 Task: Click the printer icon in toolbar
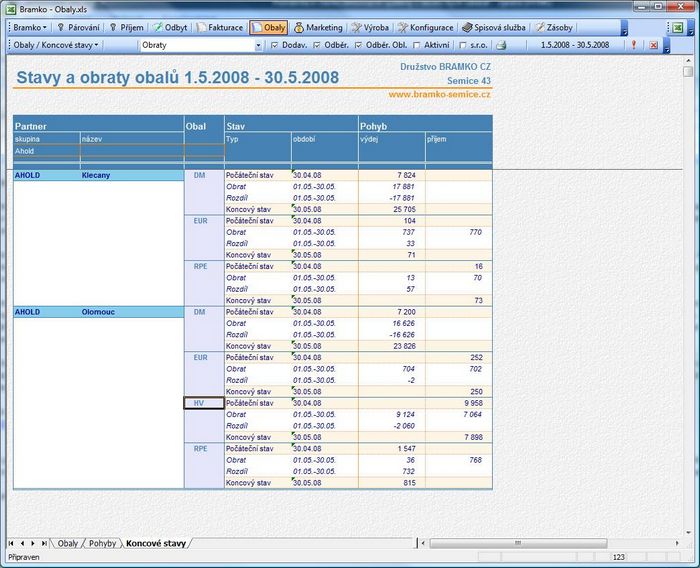point(501,45)
